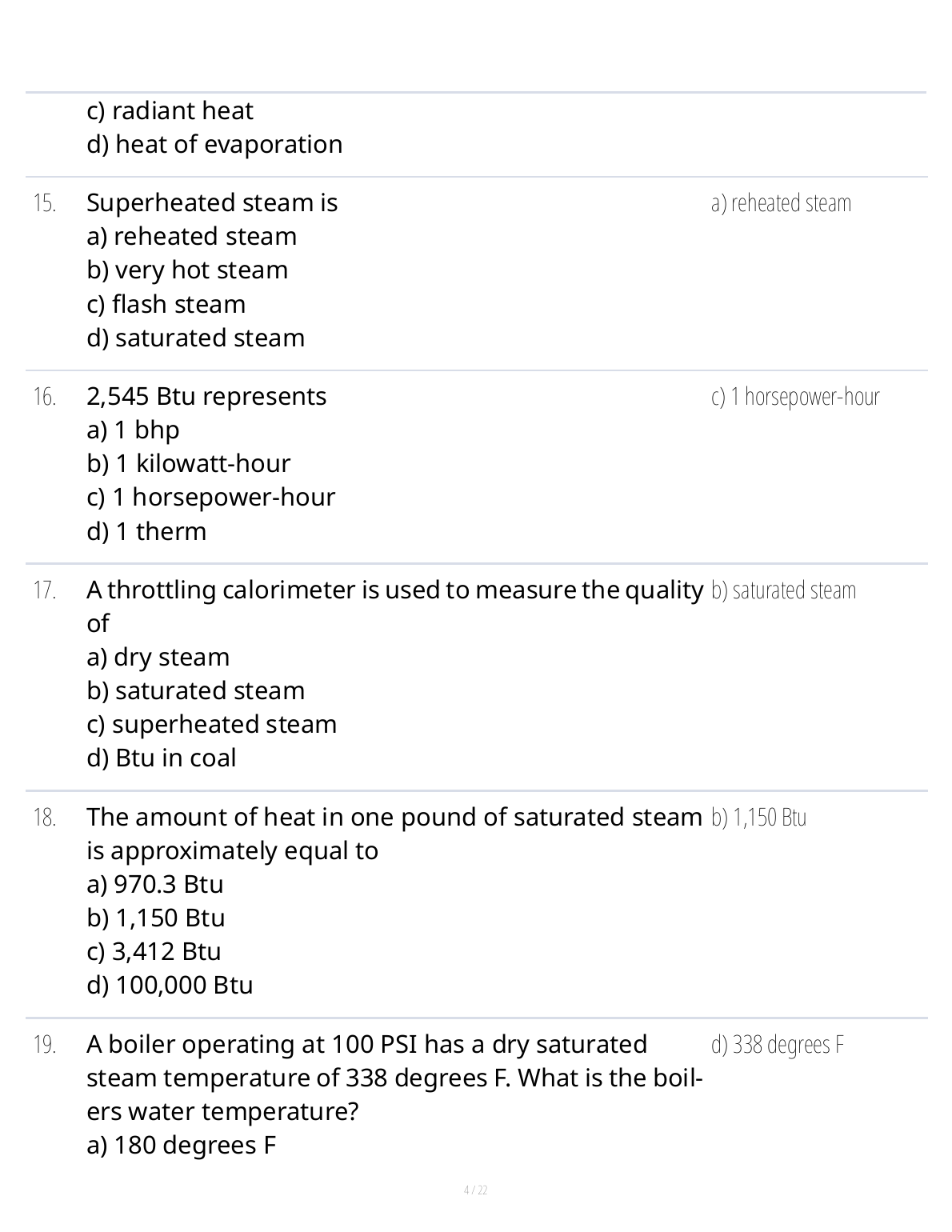
Task: Click option "d) Btu in coal"
Action: [x=161, y=758]
